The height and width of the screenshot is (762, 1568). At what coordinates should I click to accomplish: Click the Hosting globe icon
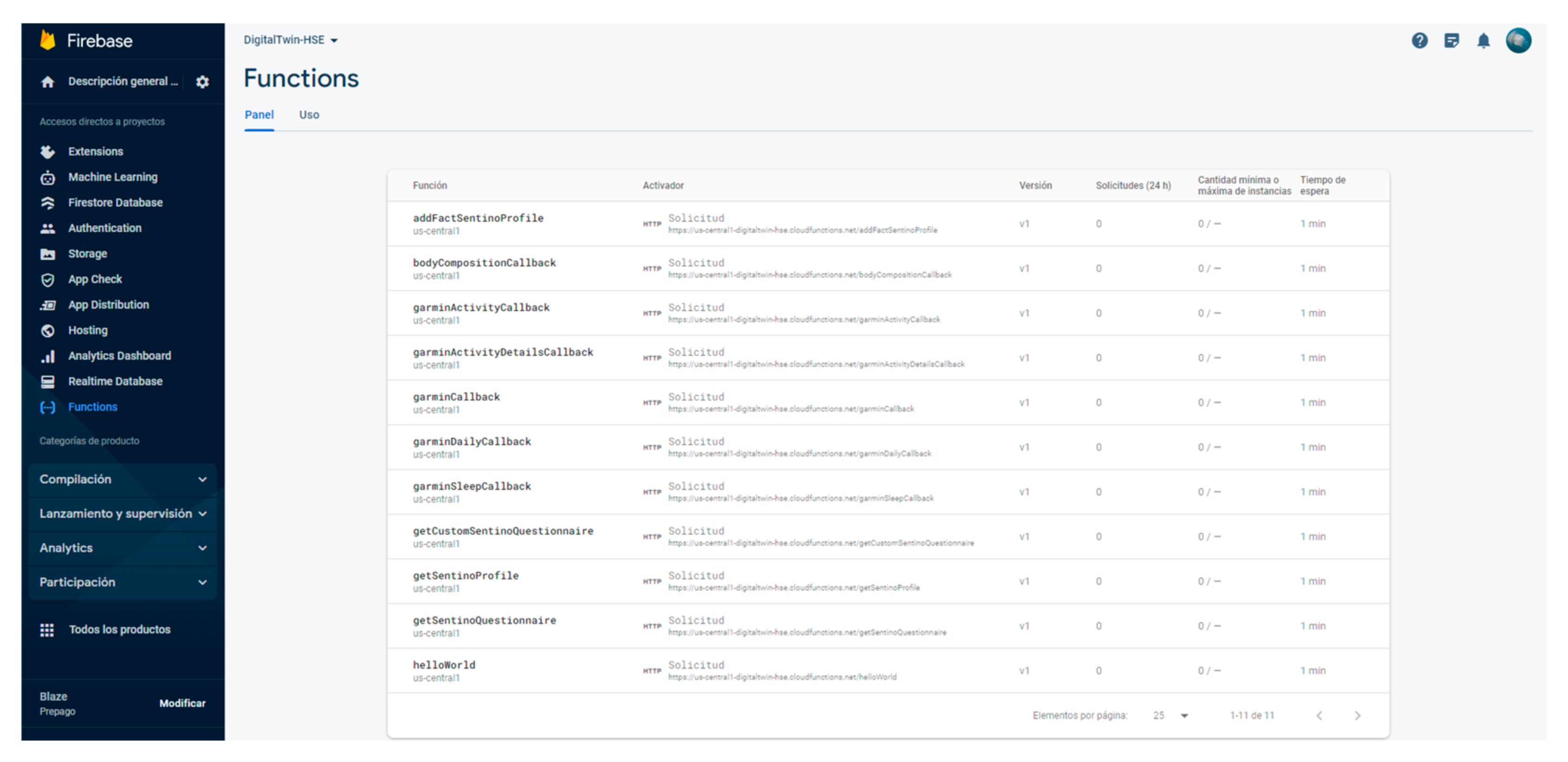pos(47,331)
